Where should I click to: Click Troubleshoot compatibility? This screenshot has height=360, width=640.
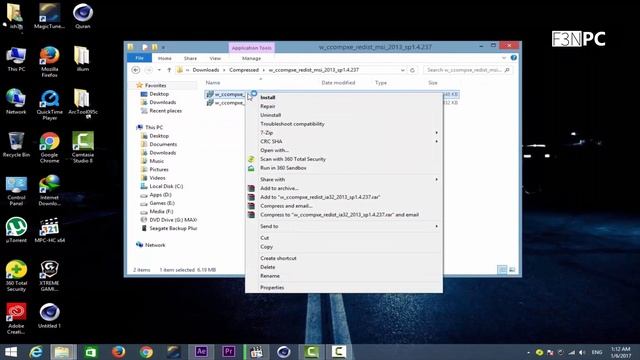point(292,124)
